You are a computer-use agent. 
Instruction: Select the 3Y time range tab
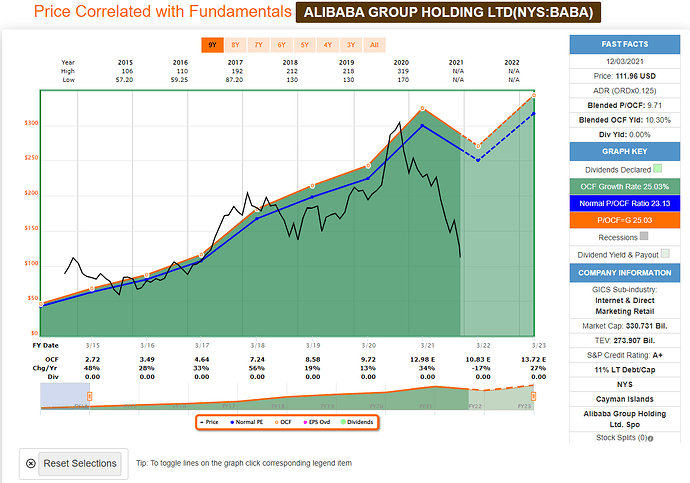(x=351, y=45)
